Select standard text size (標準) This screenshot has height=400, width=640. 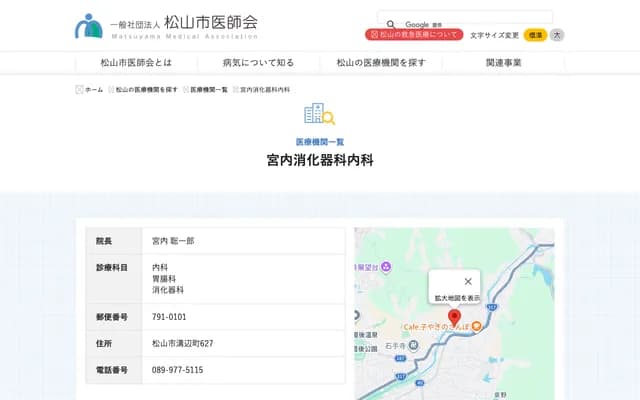pos(535,35)
